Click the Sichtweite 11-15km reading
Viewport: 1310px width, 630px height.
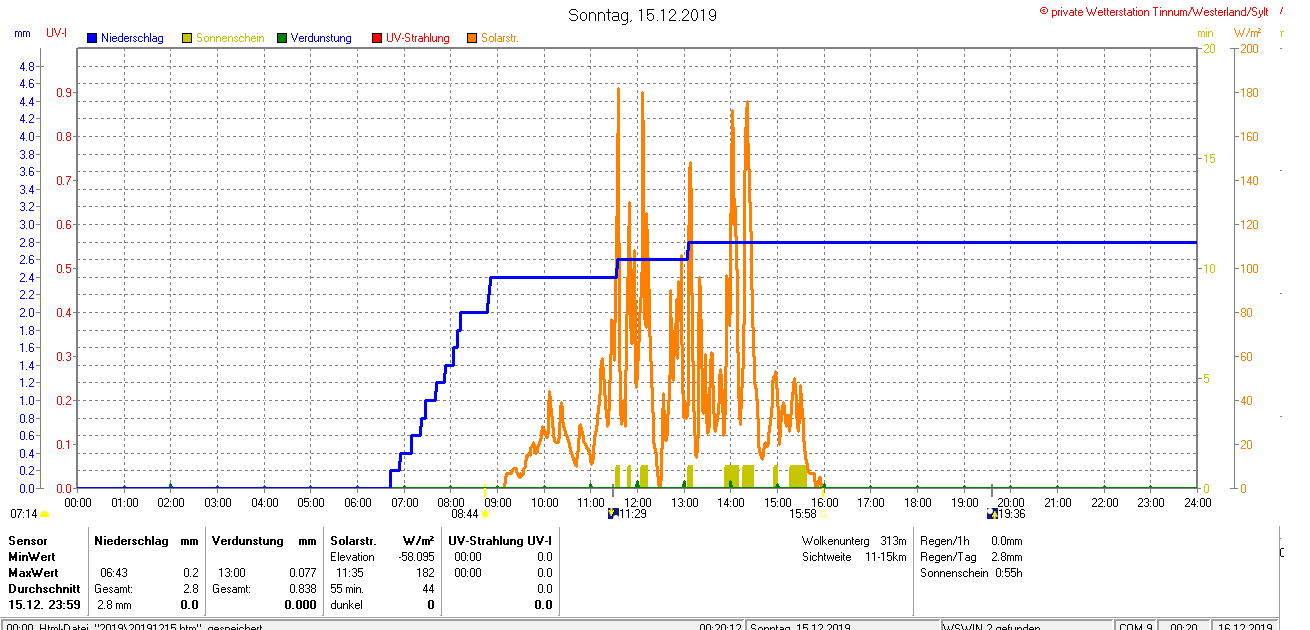pyautogui.click(x=854, y=557)
